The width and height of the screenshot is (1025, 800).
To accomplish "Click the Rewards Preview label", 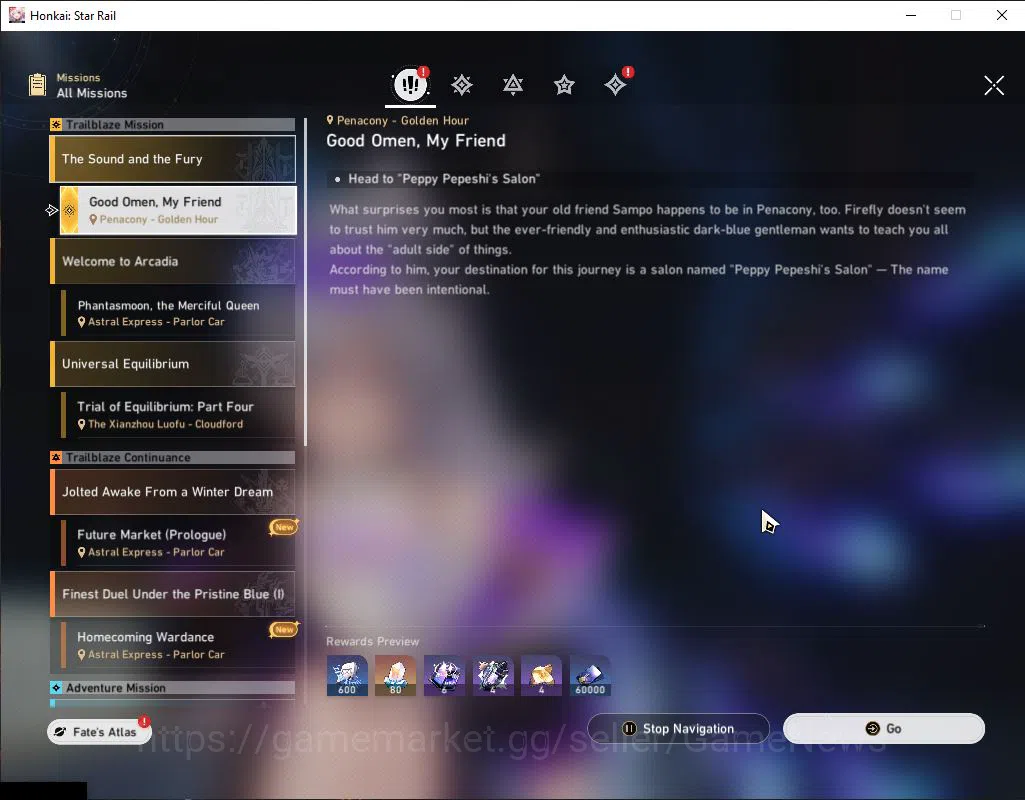I will (x=373, y=641).
